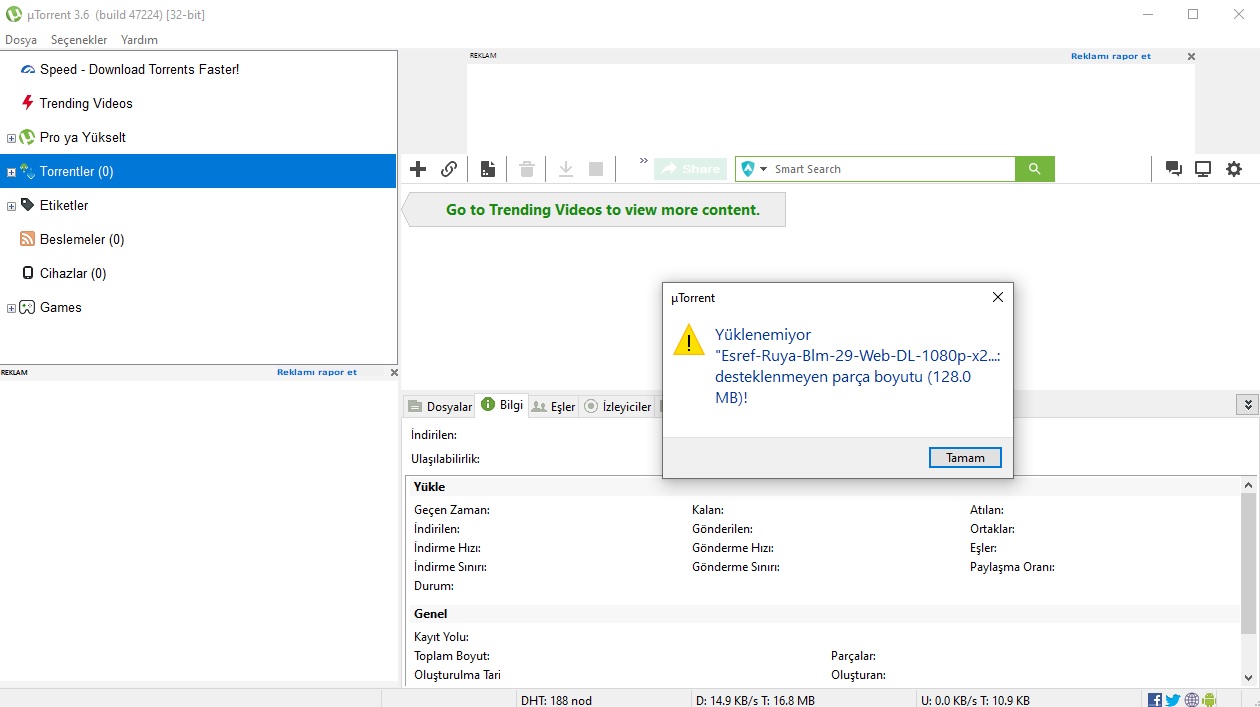Click the Twitter icon in status bar
1260x707 pixels.
coord(1173,700)
